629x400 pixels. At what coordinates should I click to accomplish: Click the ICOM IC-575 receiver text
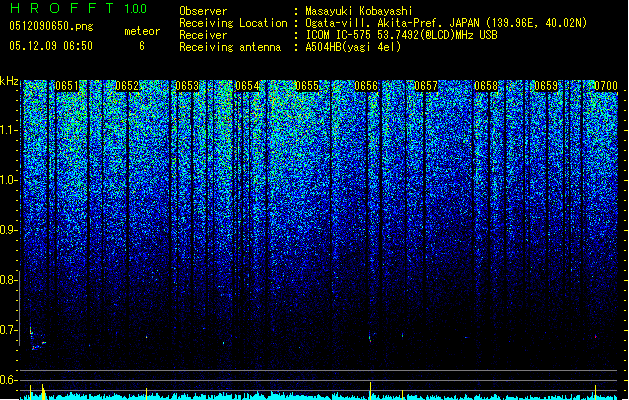pos(401,35)
